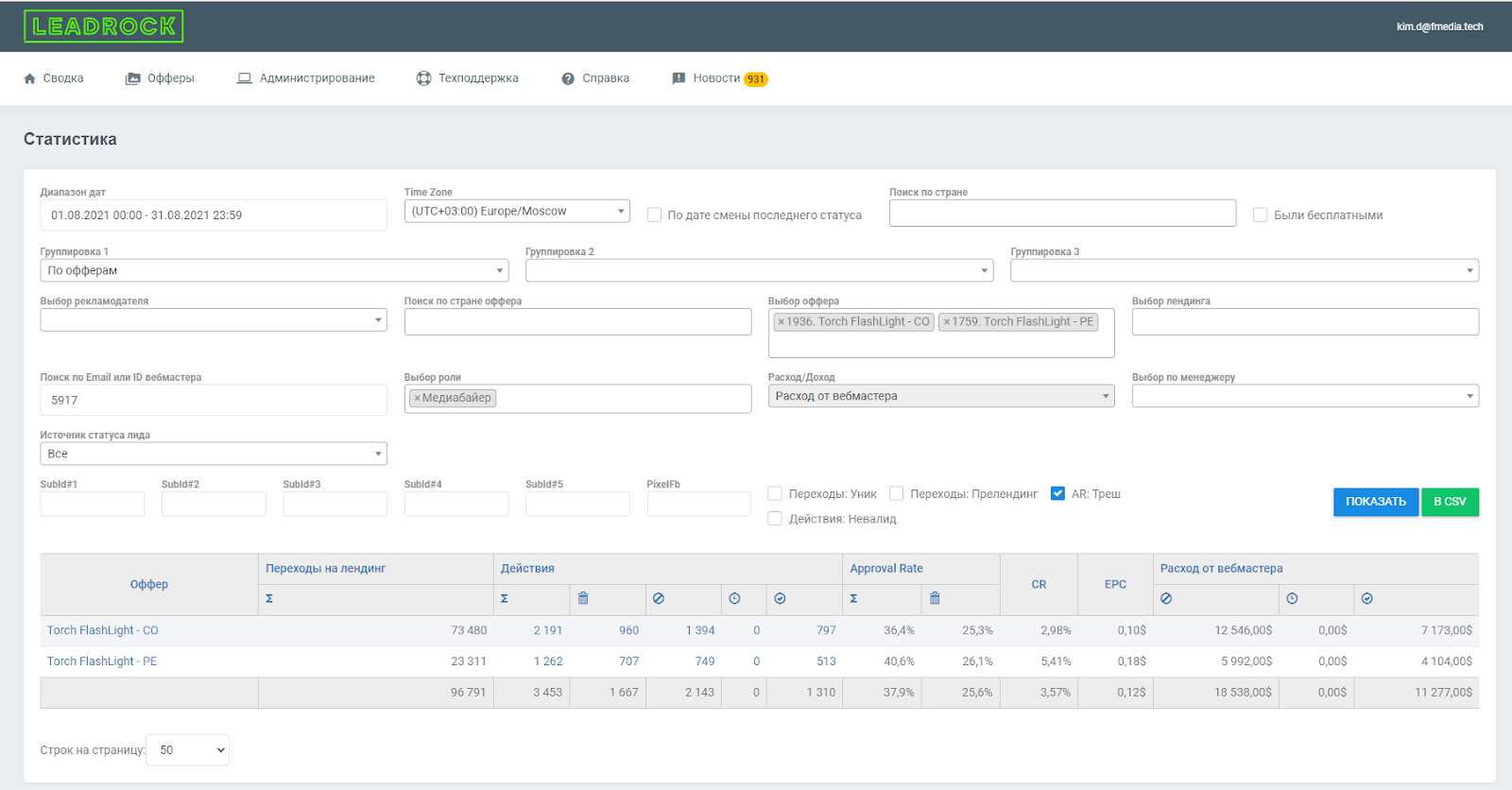The image size is (1512, 790).
Task: Expand the Выбор по менеджеру dropdown
Action: tap(1305, 396)
